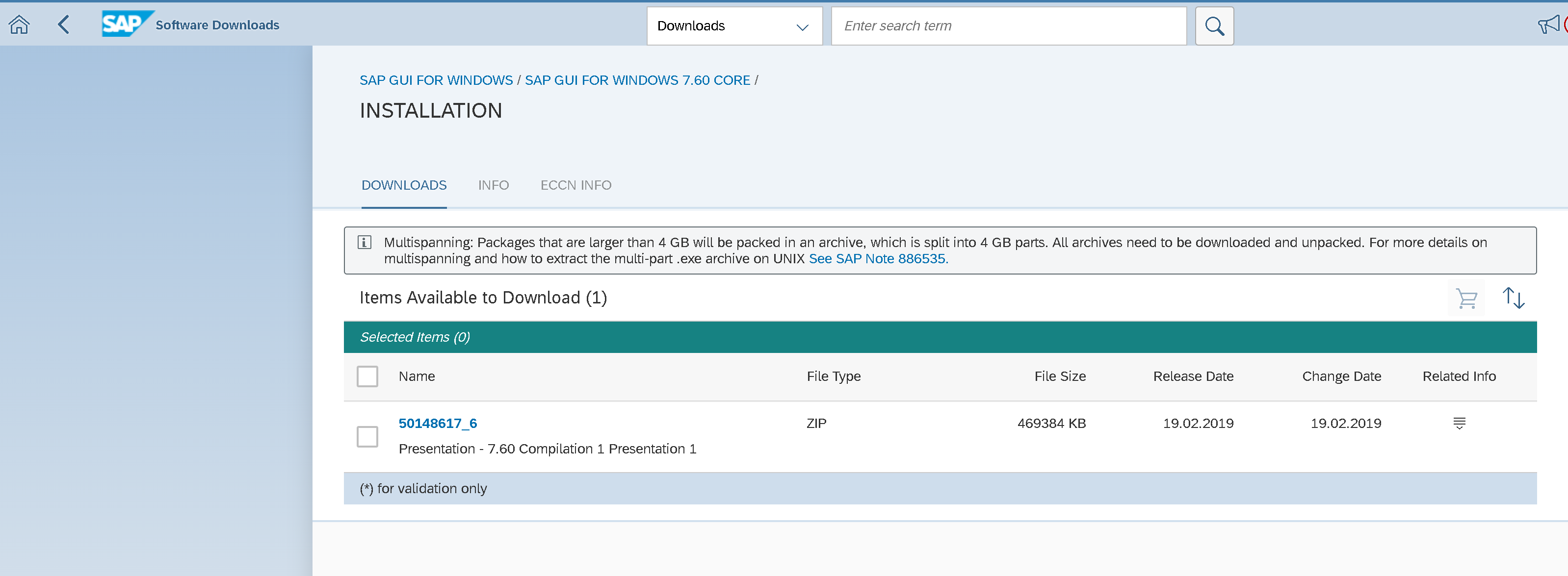Tick the select-all checkbox in the header
This screenshot has height=576, width=1568.
367,376
